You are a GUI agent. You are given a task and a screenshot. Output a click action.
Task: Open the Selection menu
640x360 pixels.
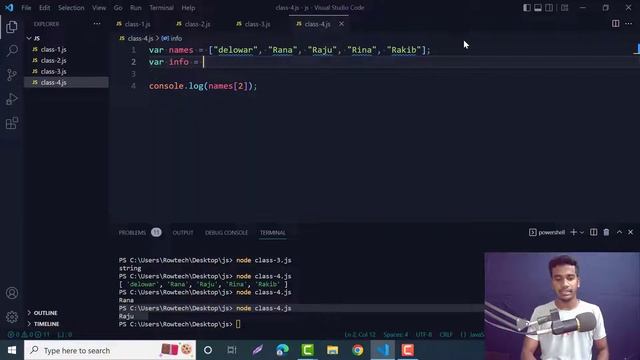(x=71, y=8)
